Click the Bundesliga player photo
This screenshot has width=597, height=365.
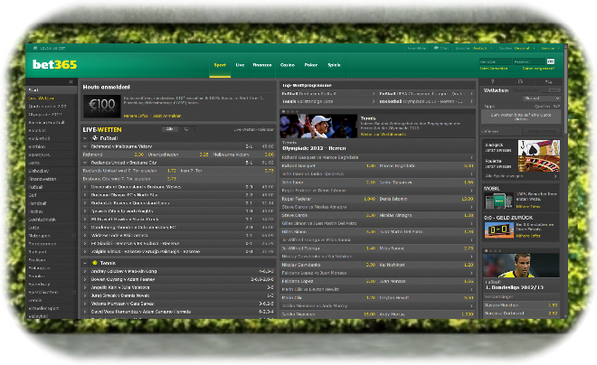[x=521, y=265]
